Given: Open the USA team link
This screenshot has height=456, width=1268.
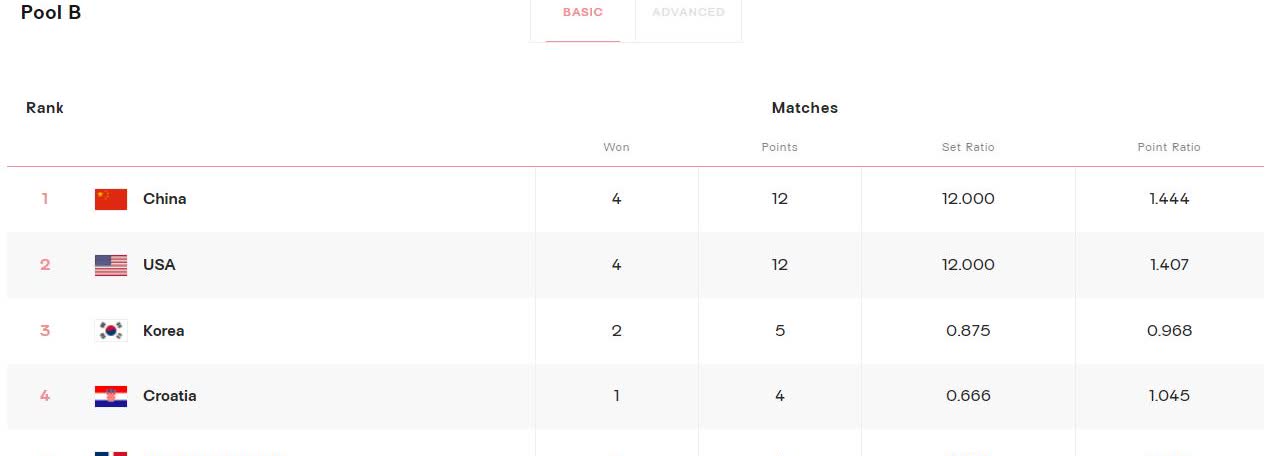Looking at the screenshot, I should pyautogui.click(x=159, y=265).
